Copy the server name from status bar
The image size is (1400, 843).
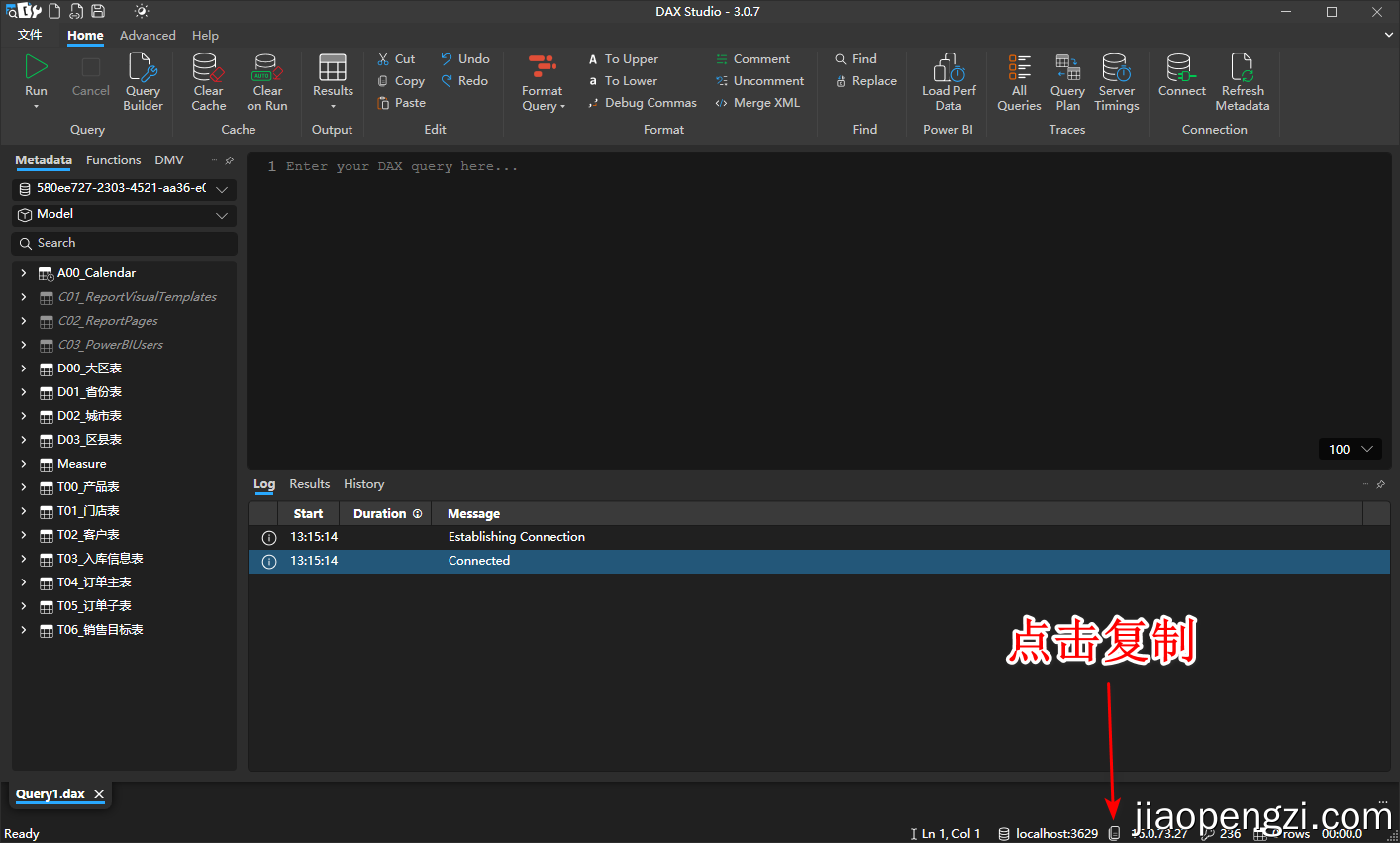tap(1114, 833)
